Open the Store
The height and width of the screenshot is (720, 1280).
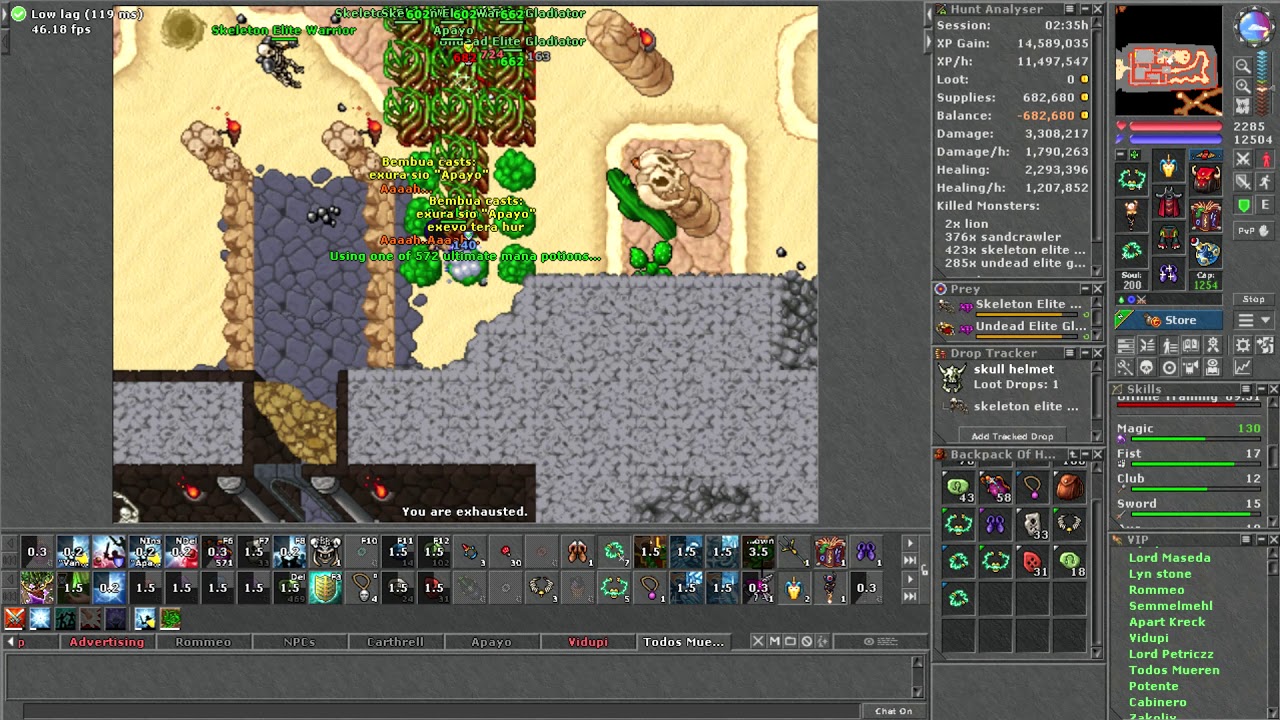pos(1168,320)
